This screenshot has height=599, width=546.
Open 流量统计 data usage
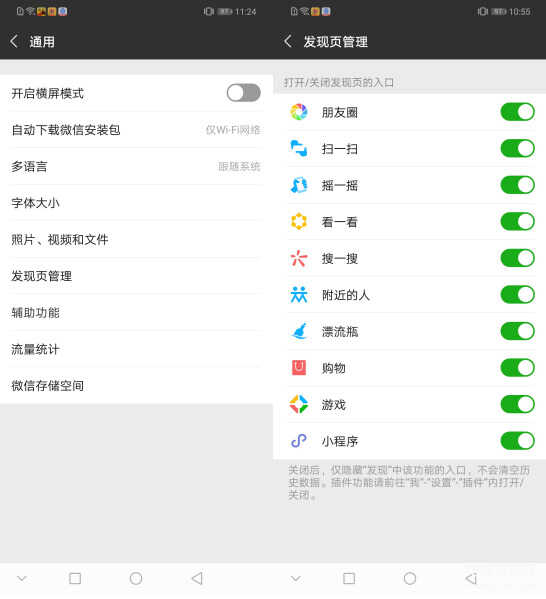[x=136, y=349]
